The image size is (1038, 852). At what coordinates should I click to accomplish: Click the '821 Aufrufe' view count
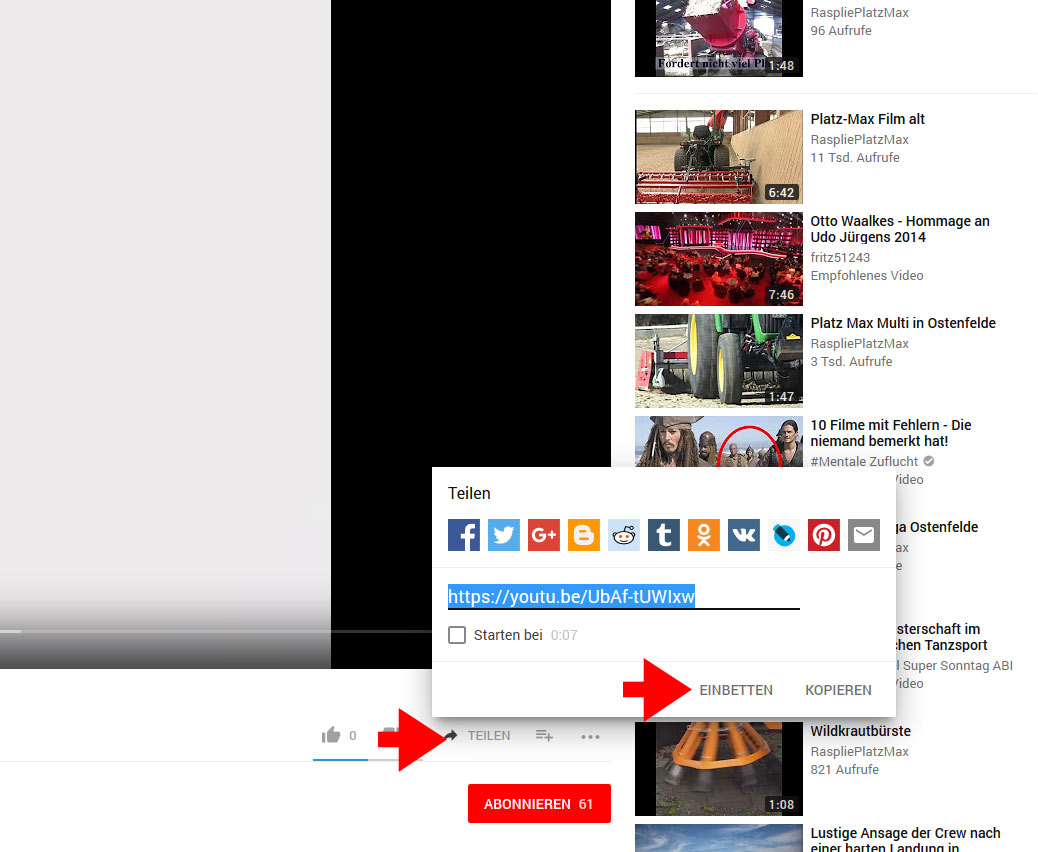pos(845,769)
